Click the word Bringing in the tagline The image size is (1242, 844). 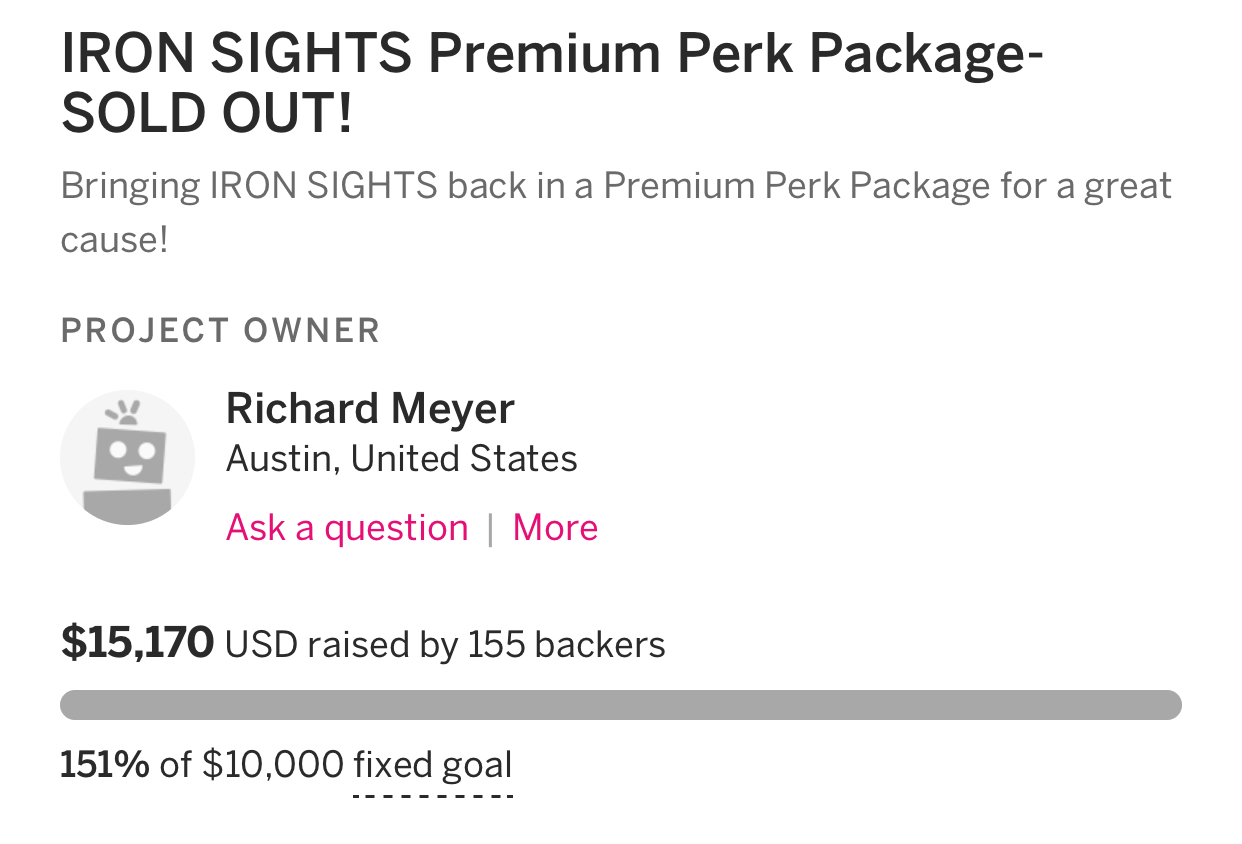130,187
